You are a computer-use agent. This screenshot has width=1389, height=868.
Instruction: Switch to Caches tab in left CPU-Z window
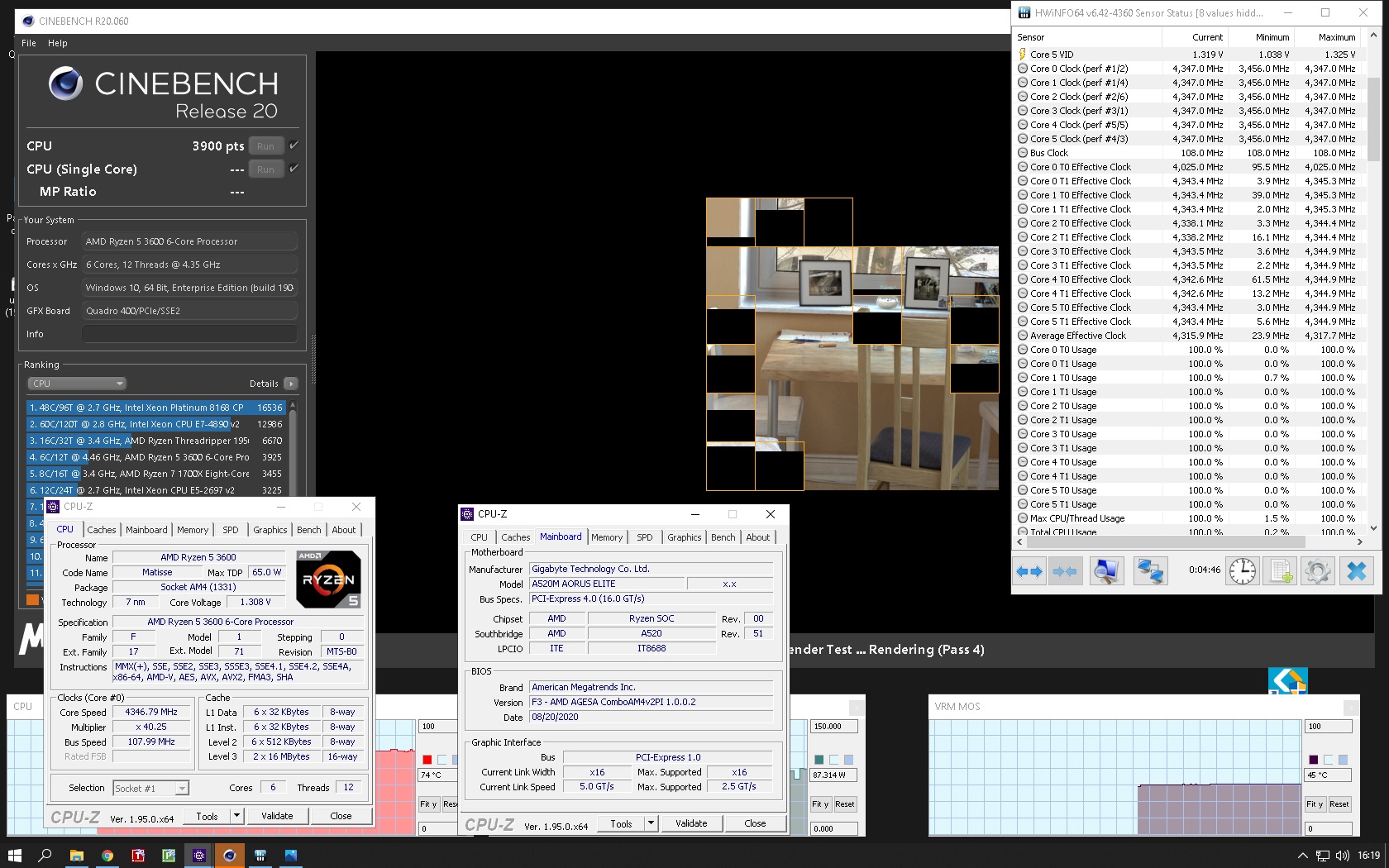tap(102, 530)
